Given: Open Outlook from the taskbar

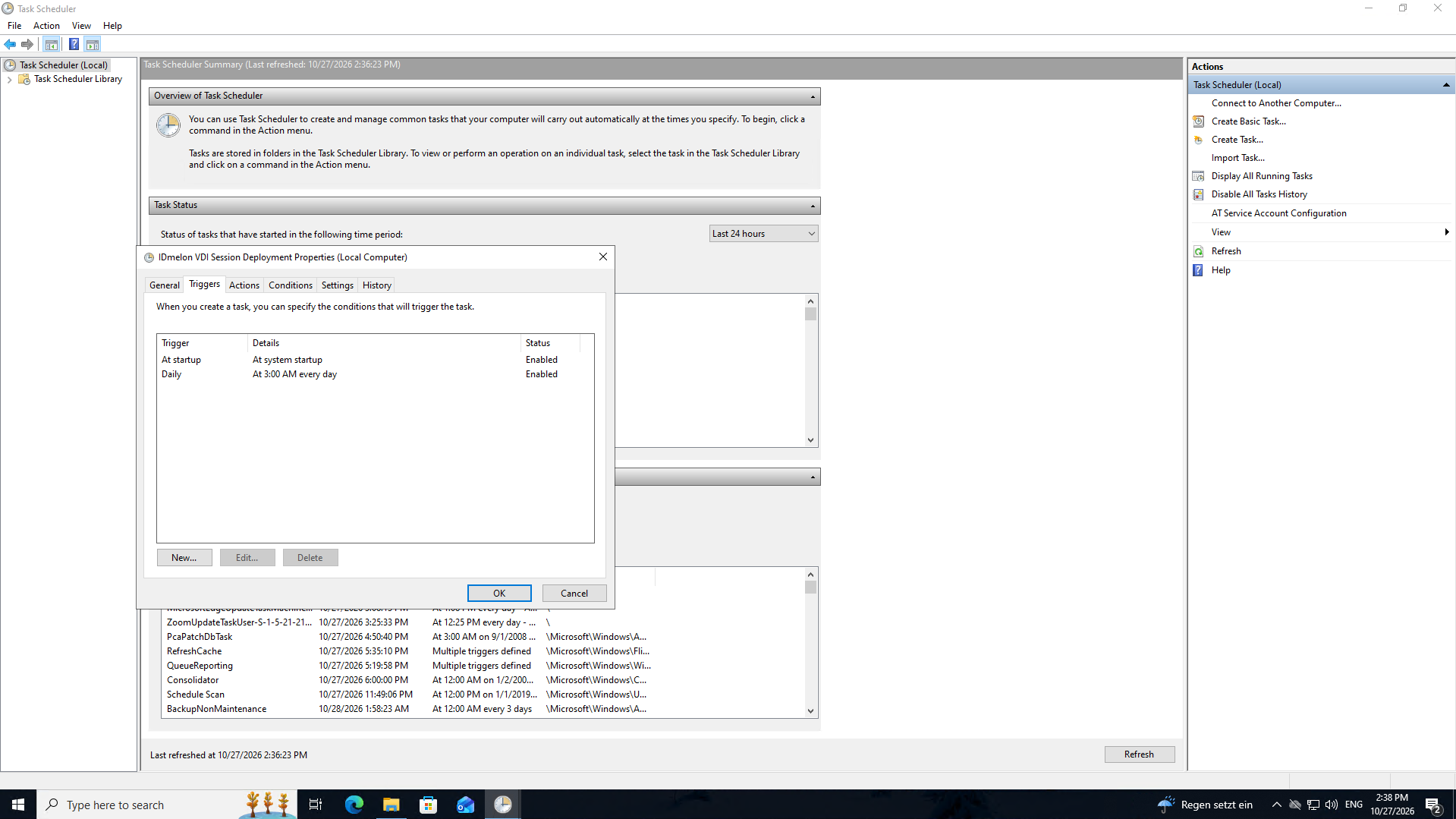Looking at the screenshot, I should click(x=465, y=805).
